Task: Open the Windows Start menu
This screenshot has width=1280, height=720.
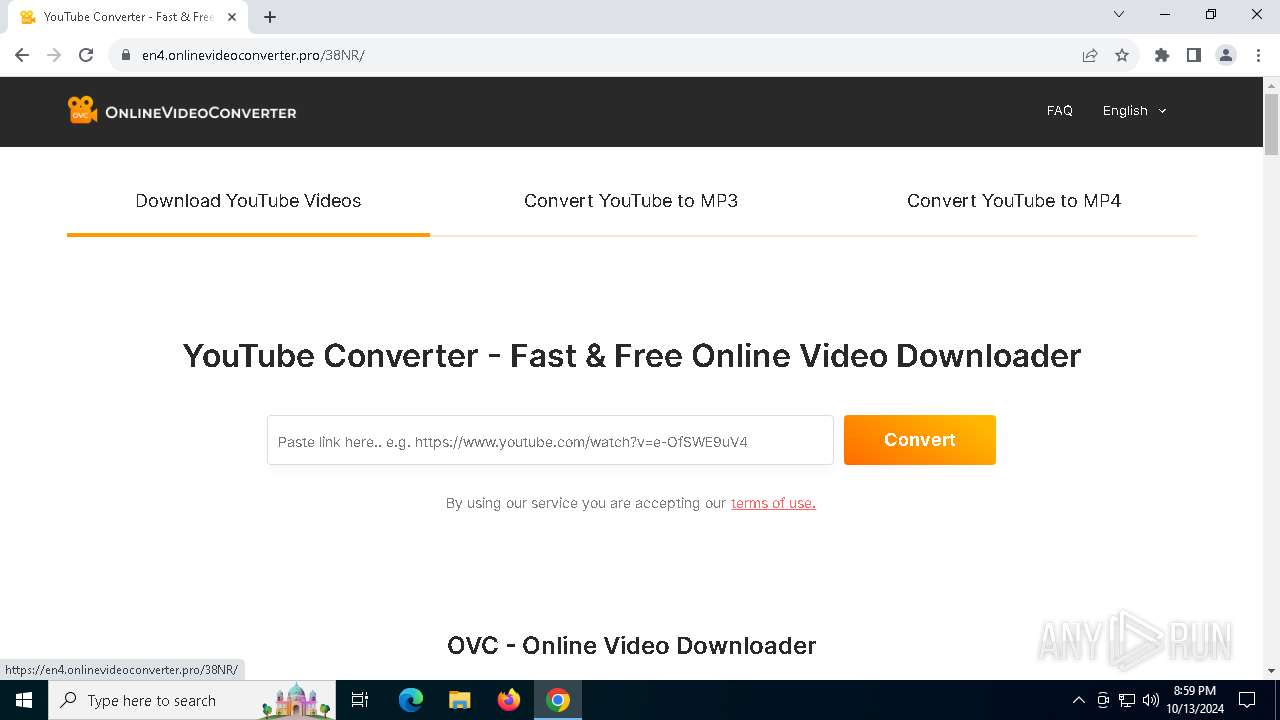Action: (24, 700)
